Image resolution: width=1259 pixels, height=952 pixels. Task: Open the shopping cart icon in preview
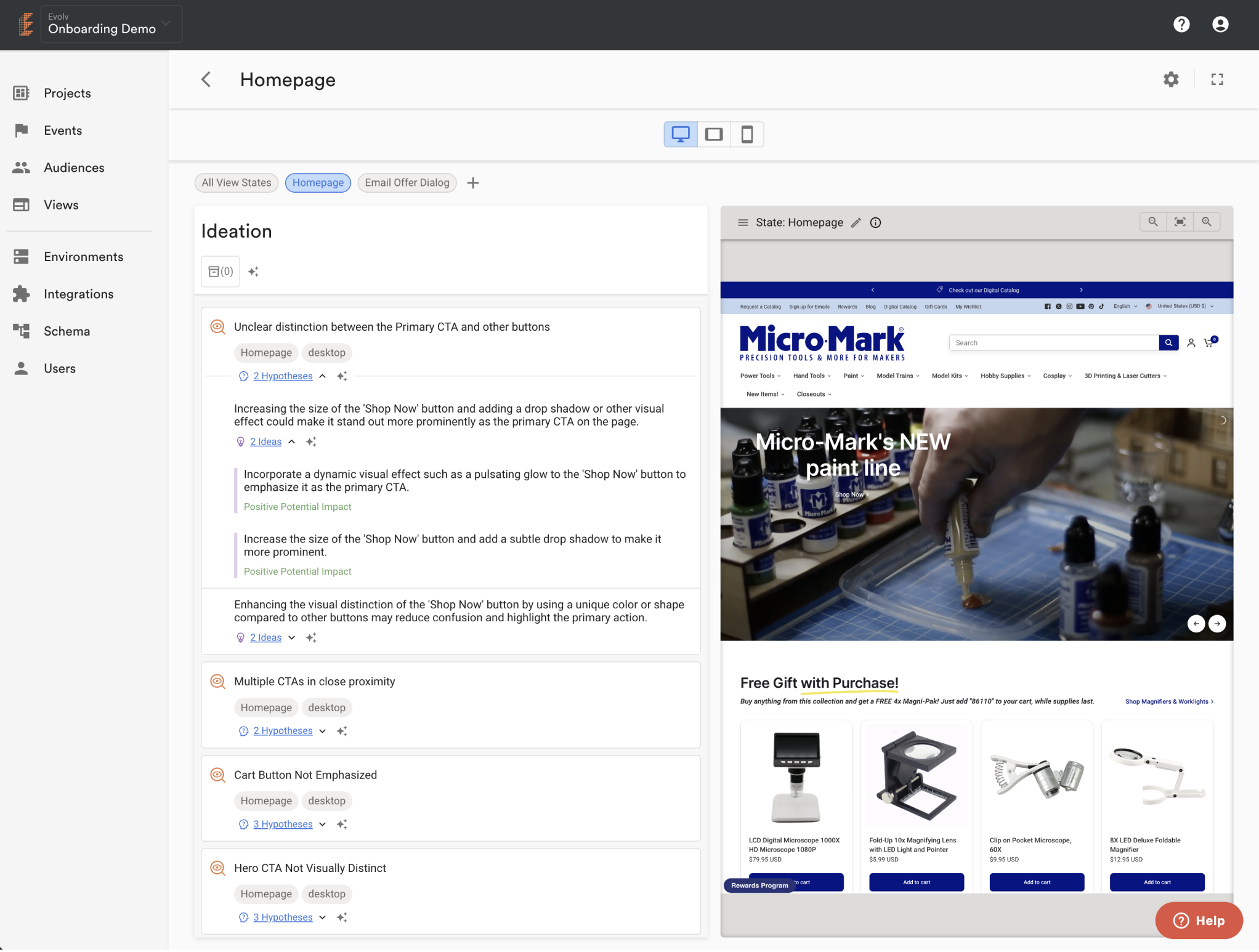coord(1210,342)
